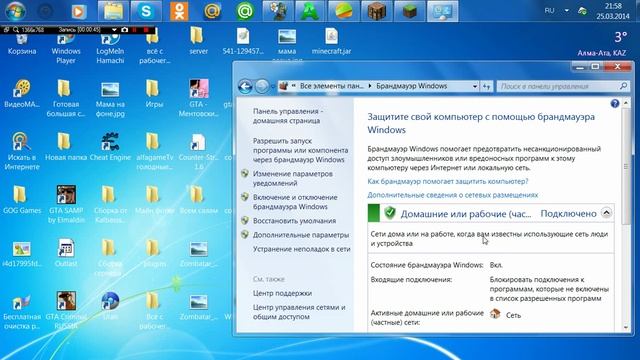Open the orange Odnoklassniki taskbar icon
The image size is (640, 360).
tap(179, 11)
